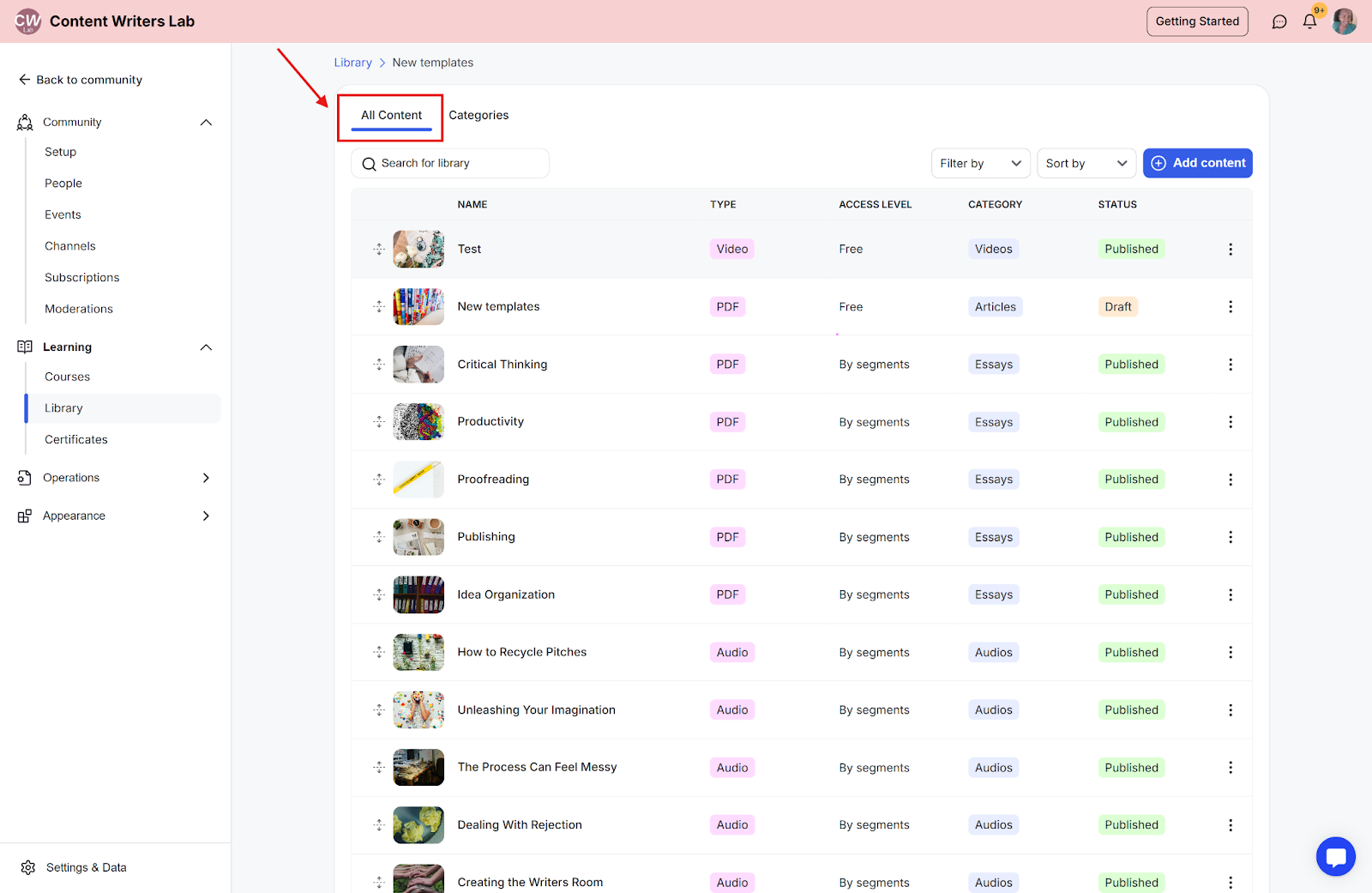Open Moderations in the sidebar

pyautogui.click(x=79, y=310)
